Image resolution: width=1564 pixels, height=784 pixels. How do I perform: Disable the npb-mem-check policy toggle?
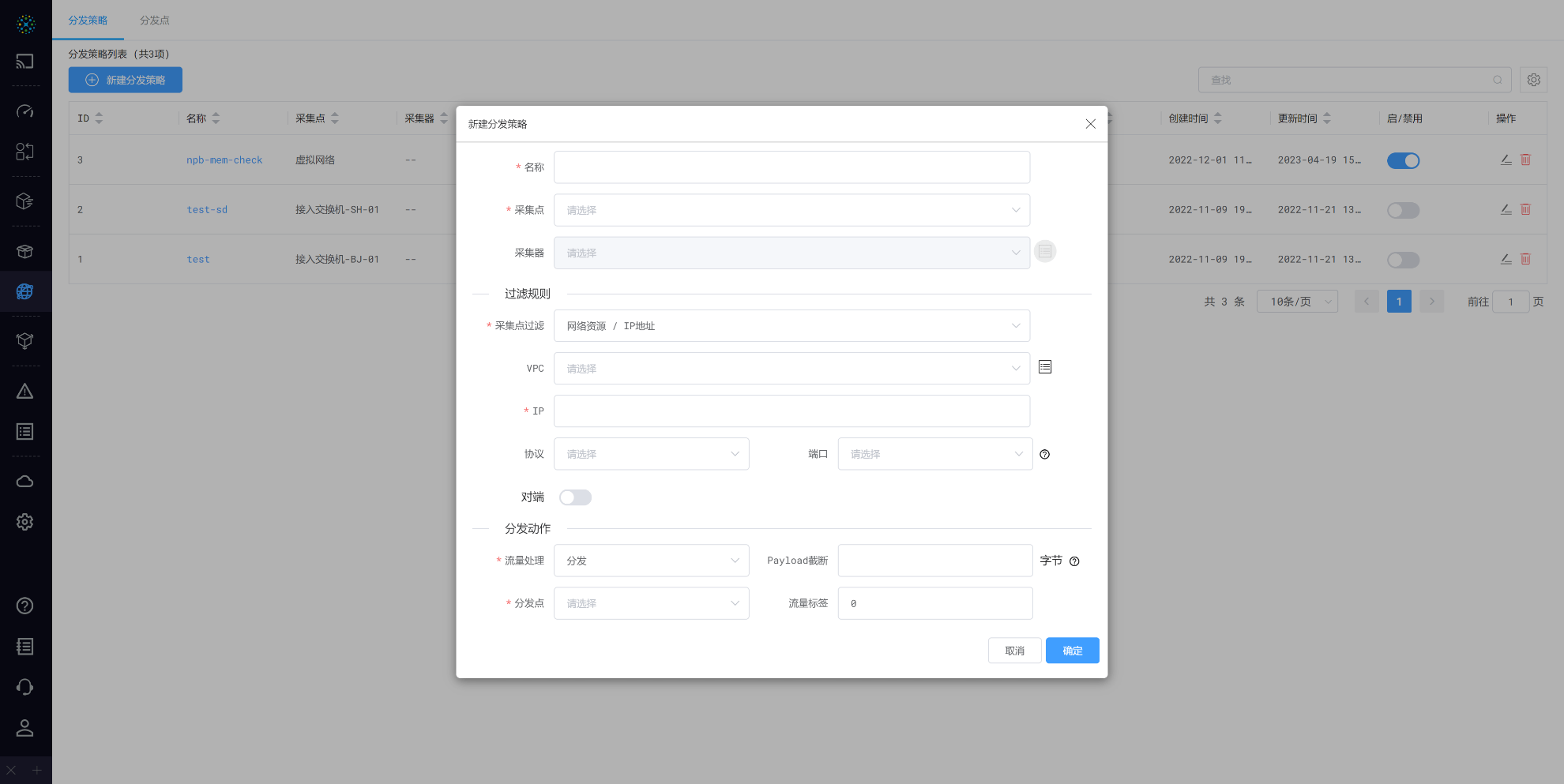(1403, 161)
